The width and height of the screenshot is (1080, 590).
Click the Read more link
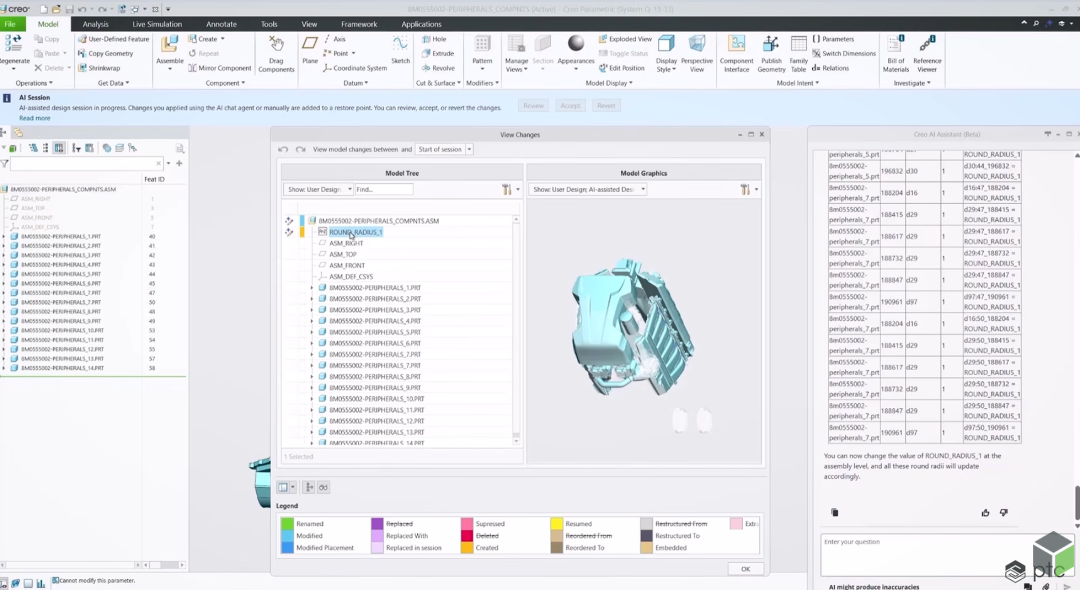click(x=34, y=118)
